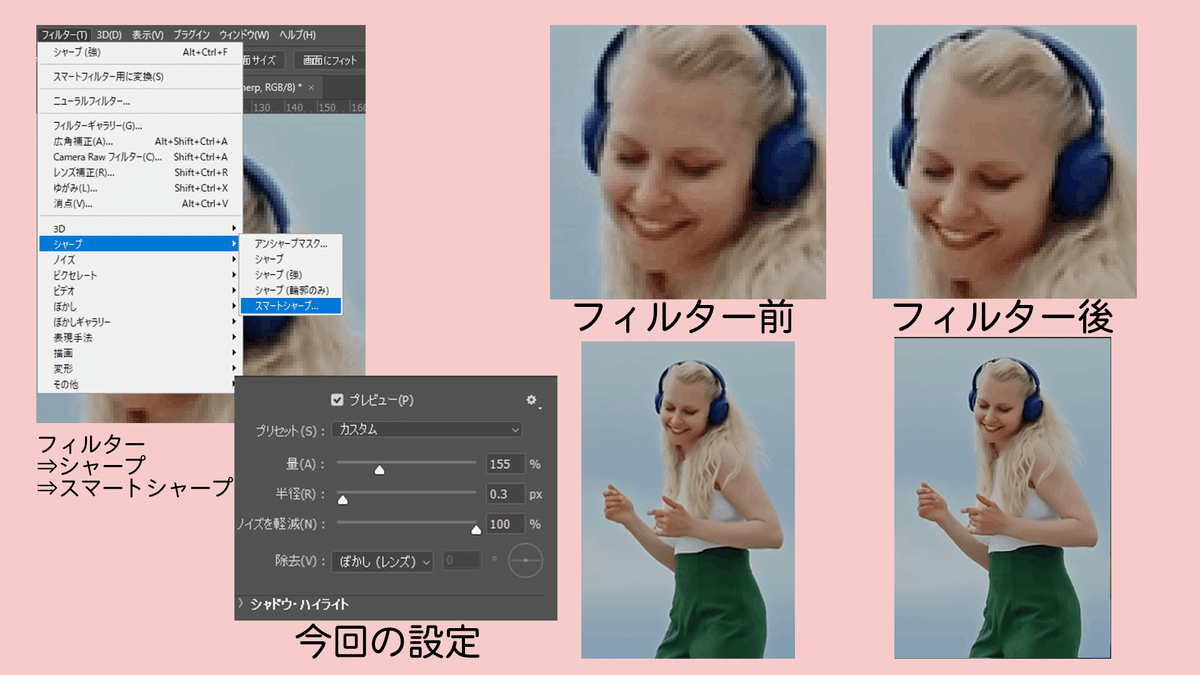The width and height of the screenshot is (1200, 675).
Task: Choose シャープ (強) at top of Filter menu
Action: (139, 51)
